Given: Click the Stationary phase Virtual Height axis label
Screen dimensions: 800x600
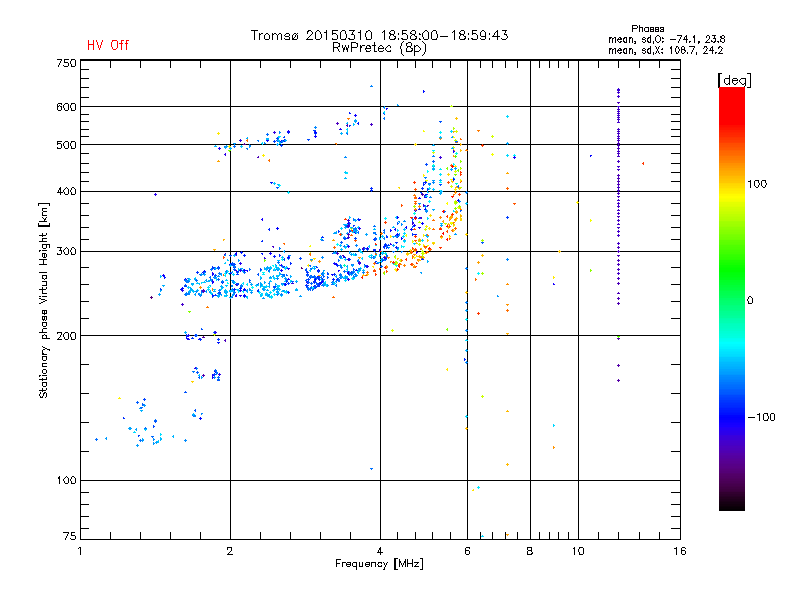Looking at the screenshot, I should (44, 300).
